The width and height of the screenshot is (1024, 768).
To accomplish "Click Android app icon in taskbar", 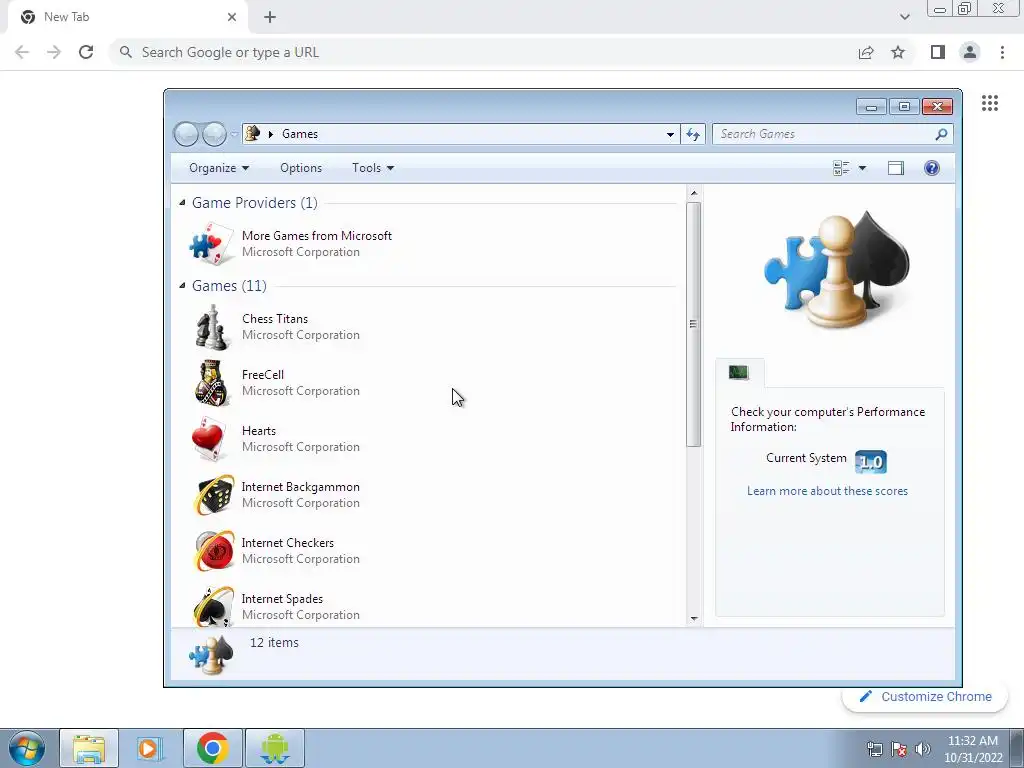I will [x=274, y=748].
